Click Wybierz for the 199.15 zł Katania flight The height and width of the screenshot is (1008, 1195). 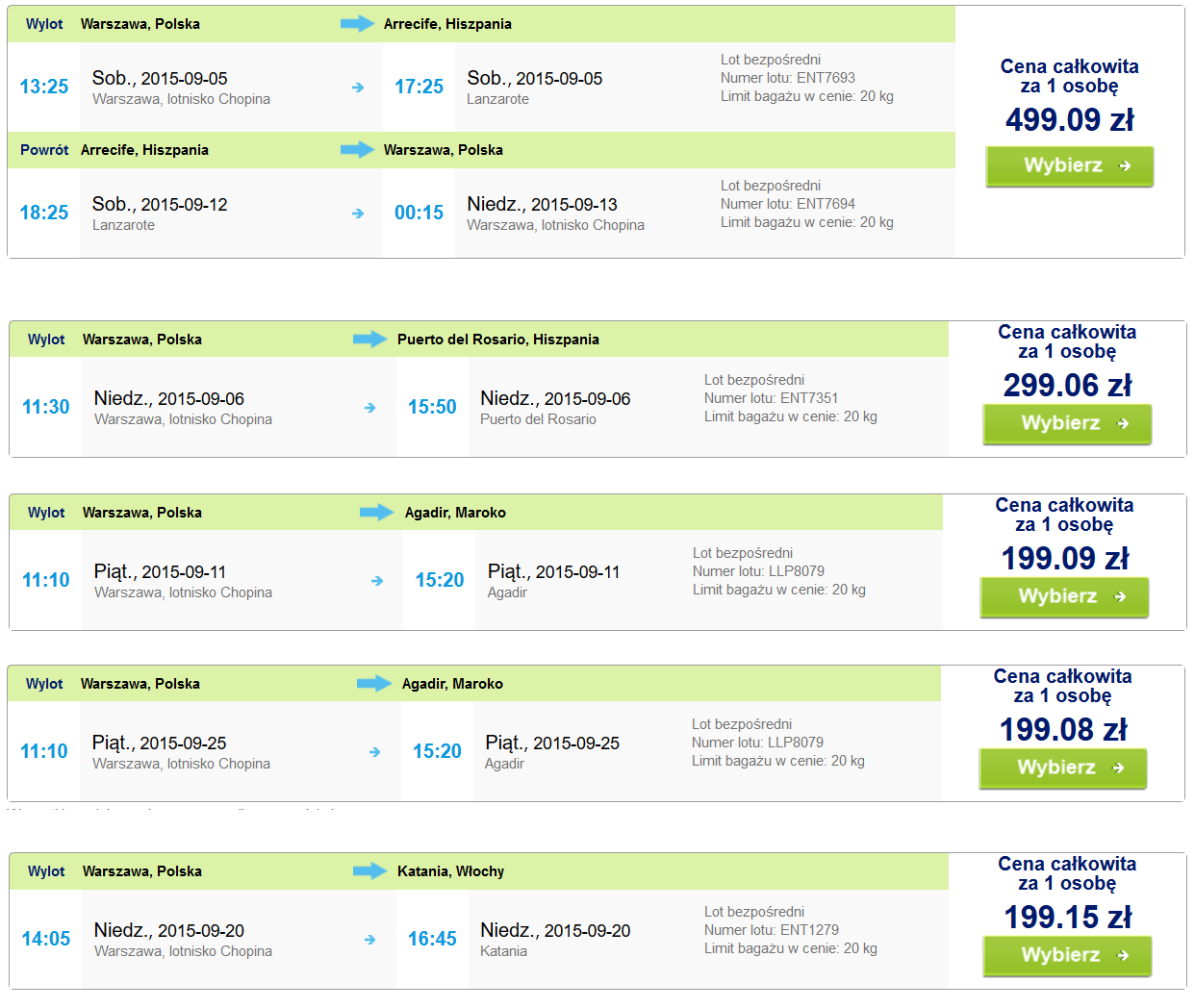click(1066, 956)
